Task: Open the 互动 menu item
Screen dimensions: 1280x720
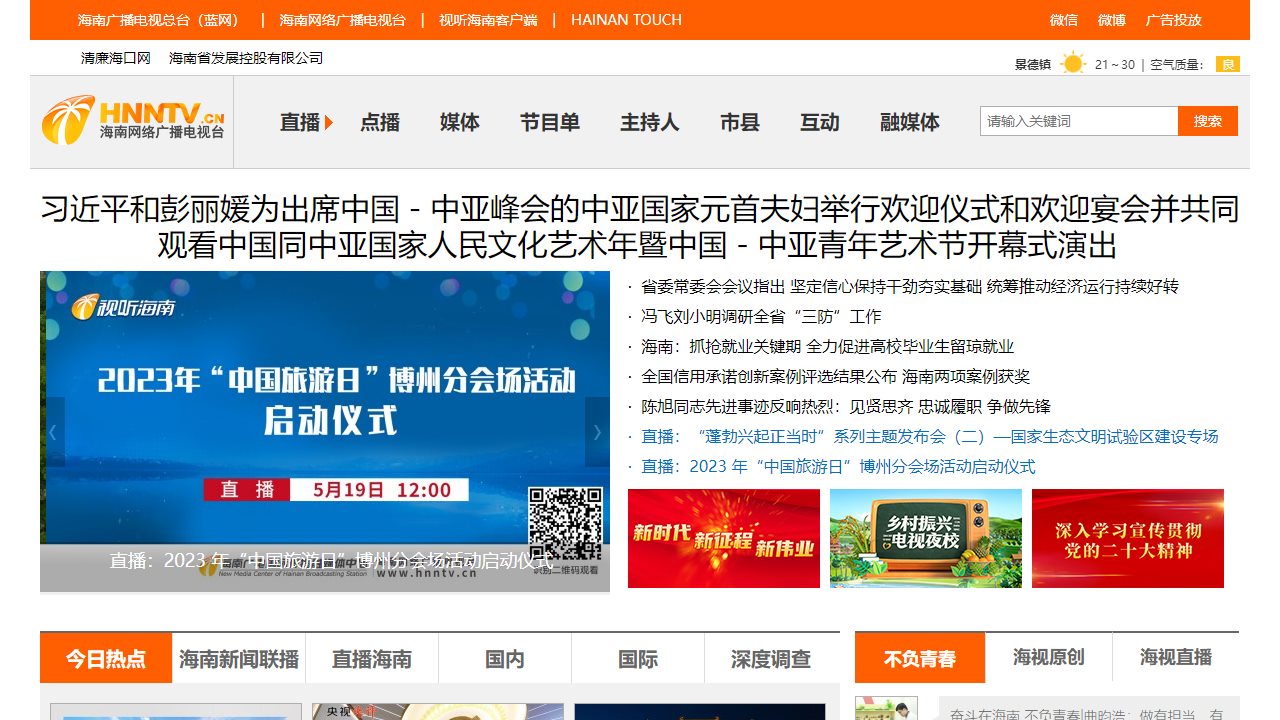Action: click(x=820, y=122)
